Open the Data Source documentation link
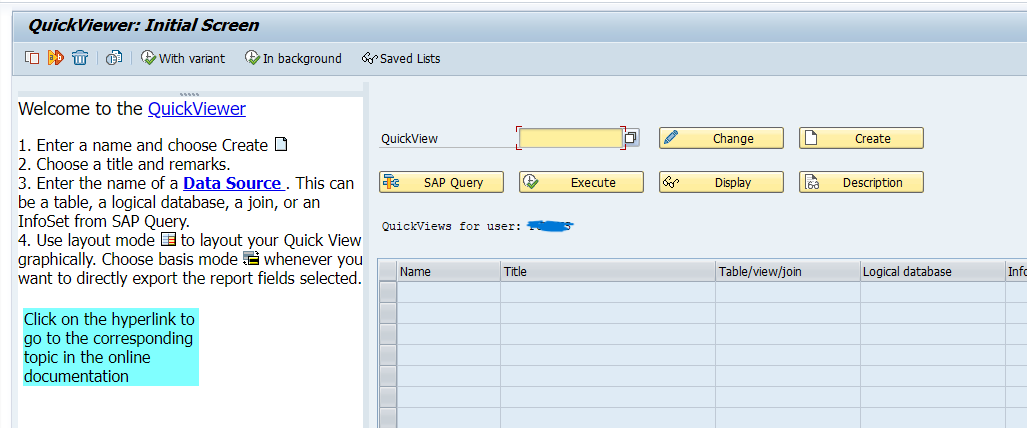Image resolution: width=1027 pixels, height=428 pixels. 234,182
